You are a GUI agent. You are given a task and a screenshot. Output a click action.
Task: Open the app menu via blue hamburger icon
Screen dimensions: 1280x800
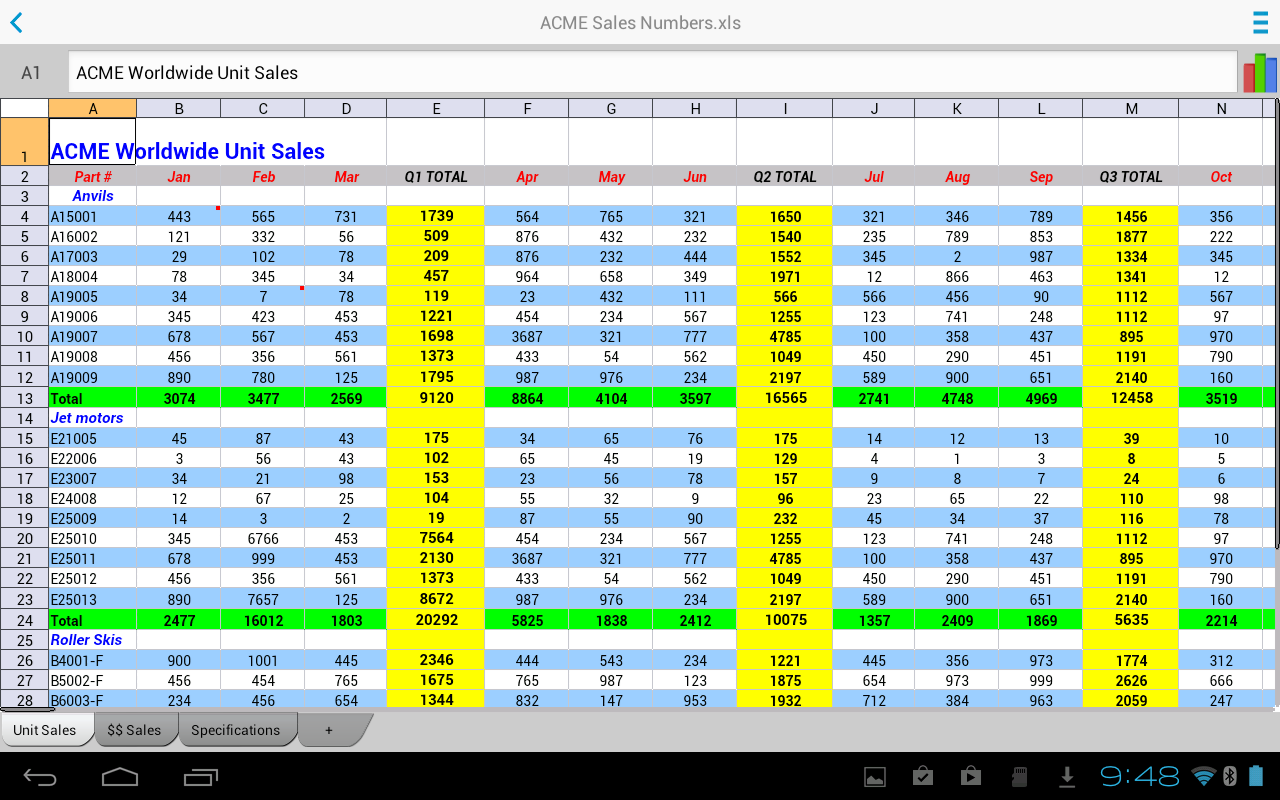click(x=1259, y=22)
